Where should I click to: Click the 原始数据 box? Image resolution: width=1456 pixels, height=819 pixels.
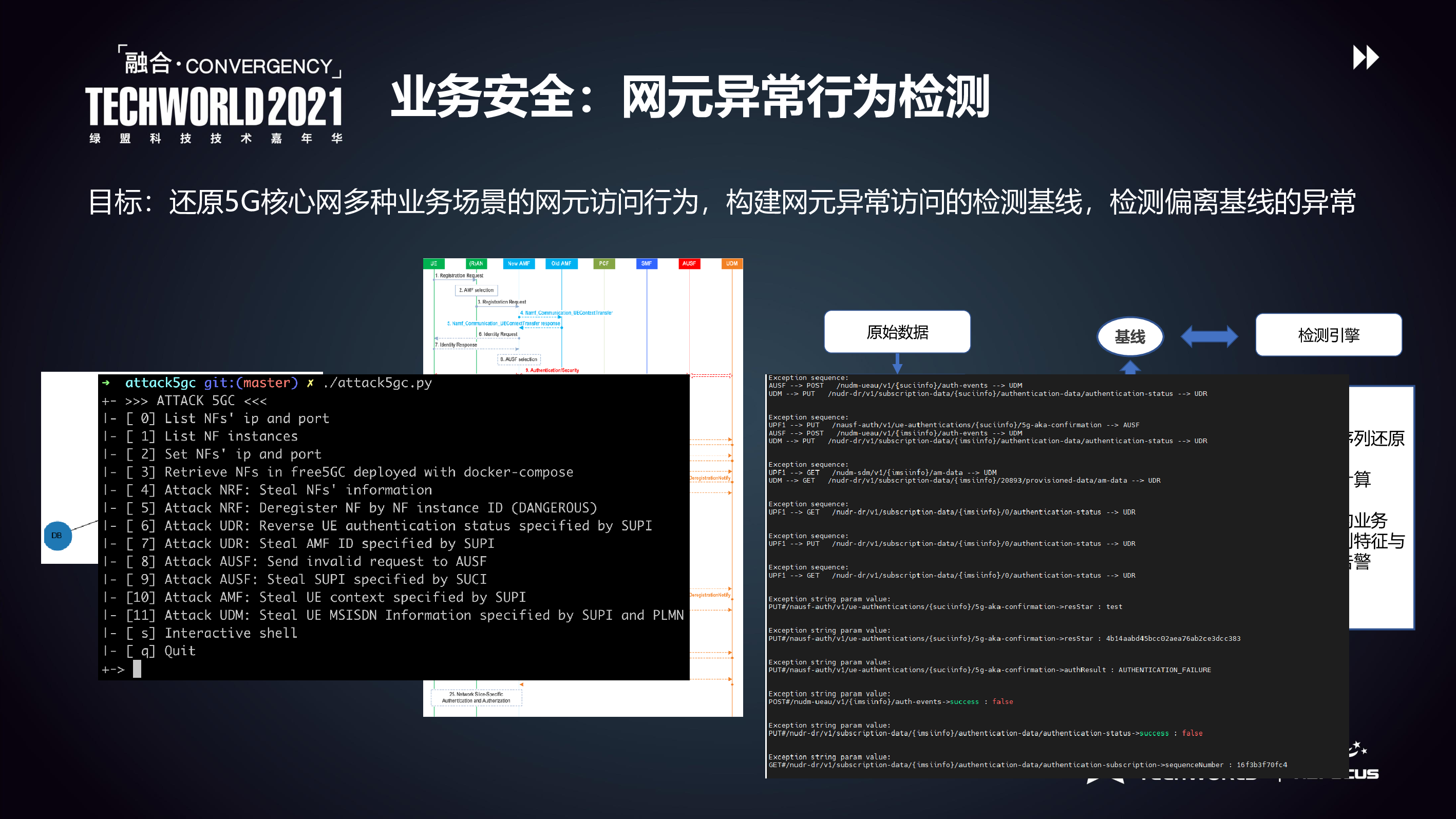(897, 332)
